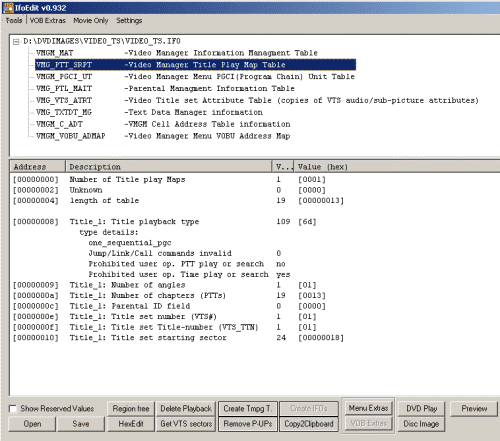Click the Delete Playback button
This screenshot has width=500, height=441.
[x=186, y=409]
